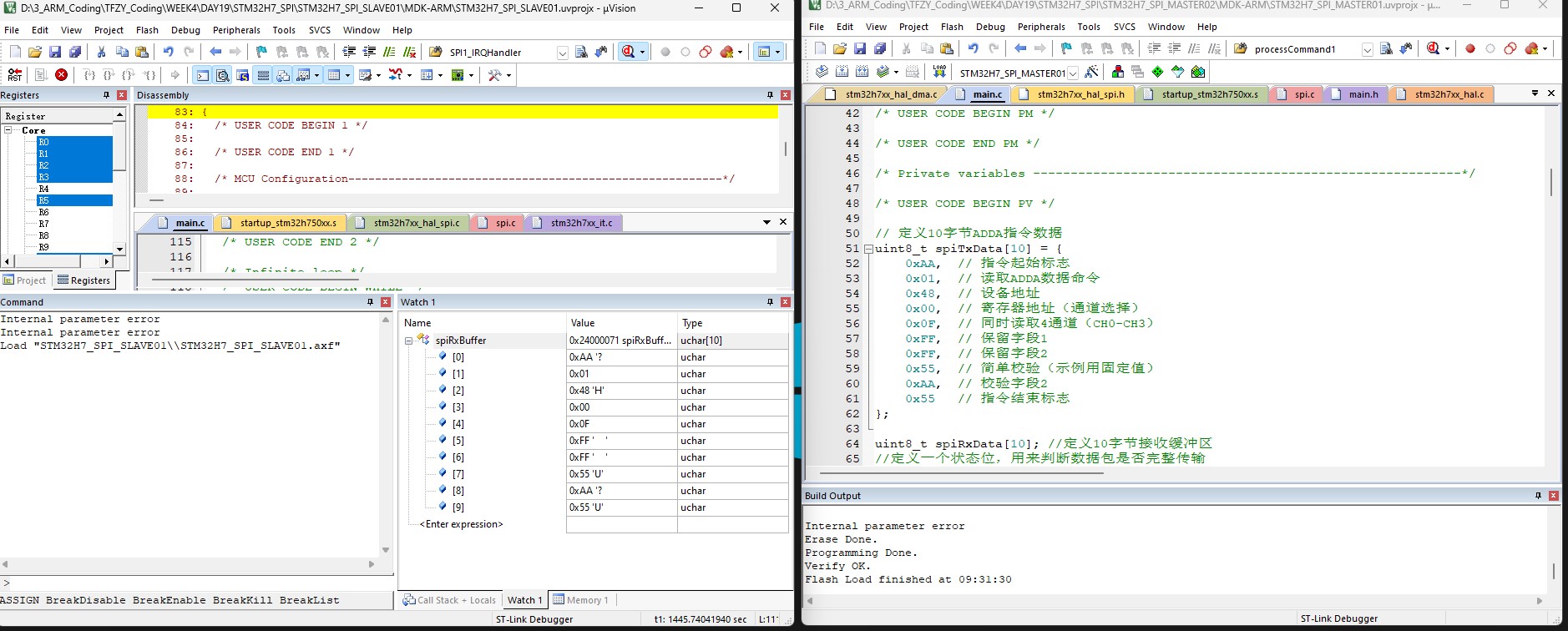
Task: Click the window layout icon in SLAVE01 toolbar
Action: coord(763,52)
